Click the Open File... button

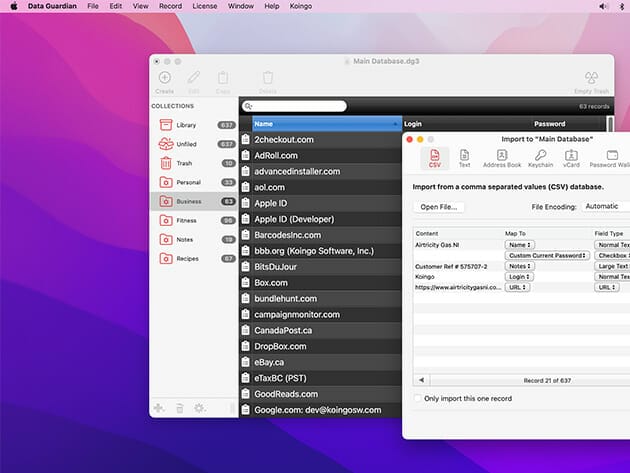pyautogui.click(x=438, y=207)
